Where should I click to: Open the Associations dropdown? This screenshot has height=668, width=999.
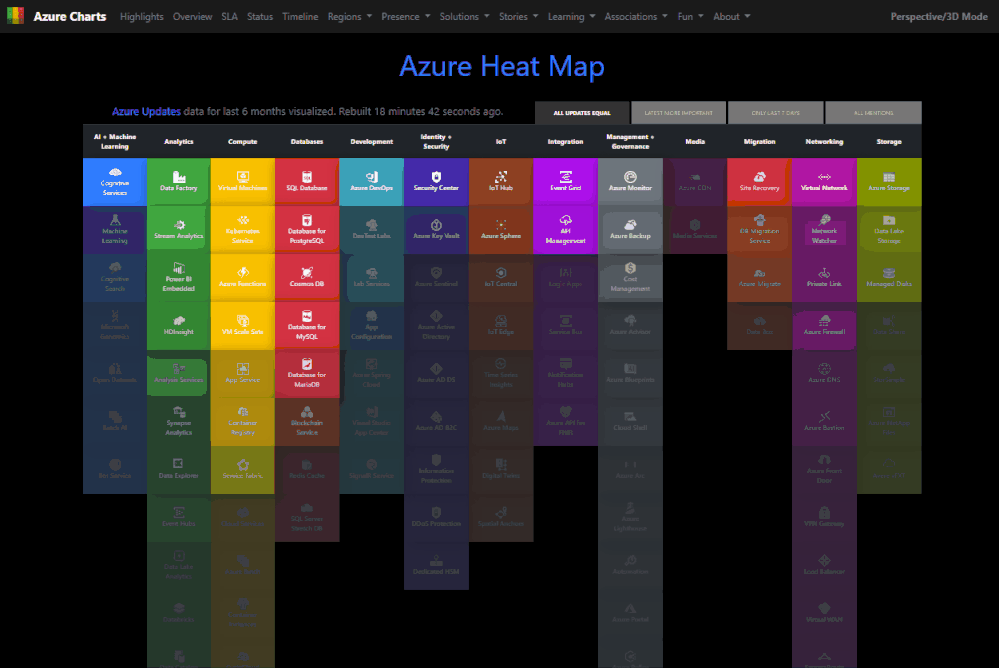(x=636, y=17)
